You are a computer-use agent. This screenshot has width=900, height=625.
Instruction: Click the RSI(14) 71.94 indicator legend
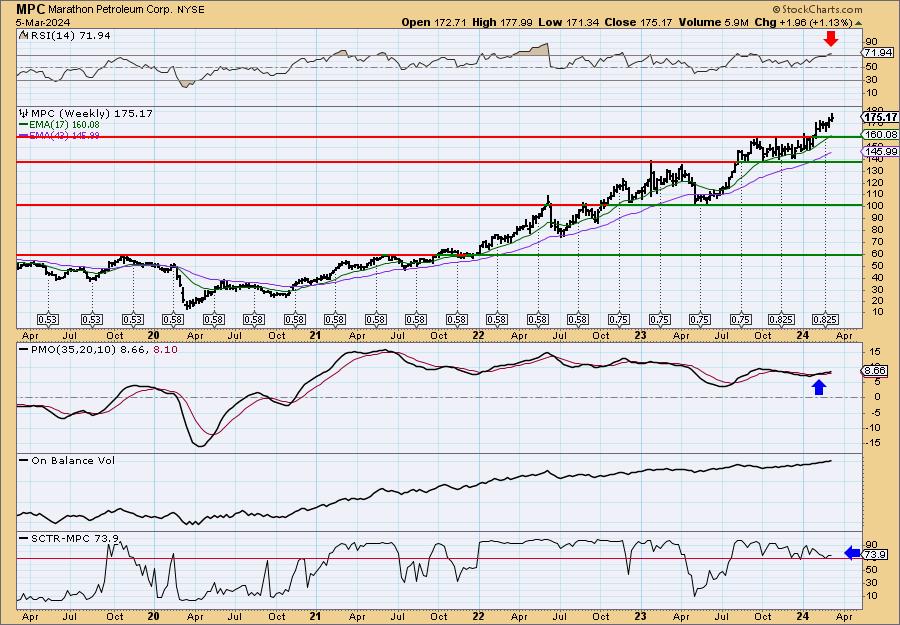click(69, 35)
